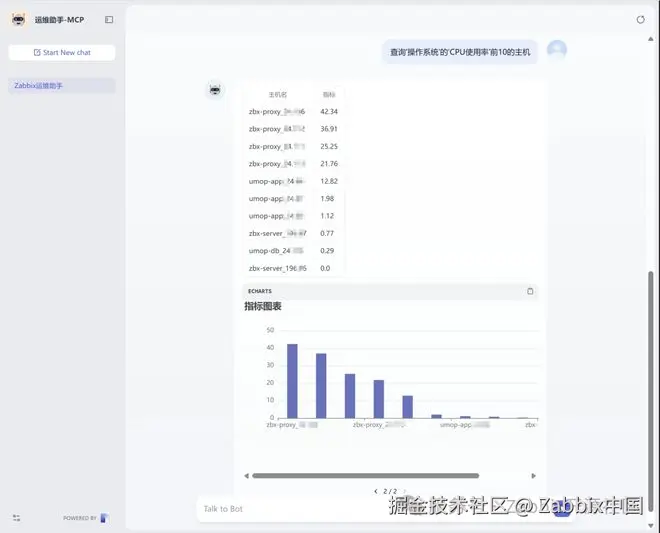Select value 1.12 in table
660x533 pixels.
click(327, 216)
